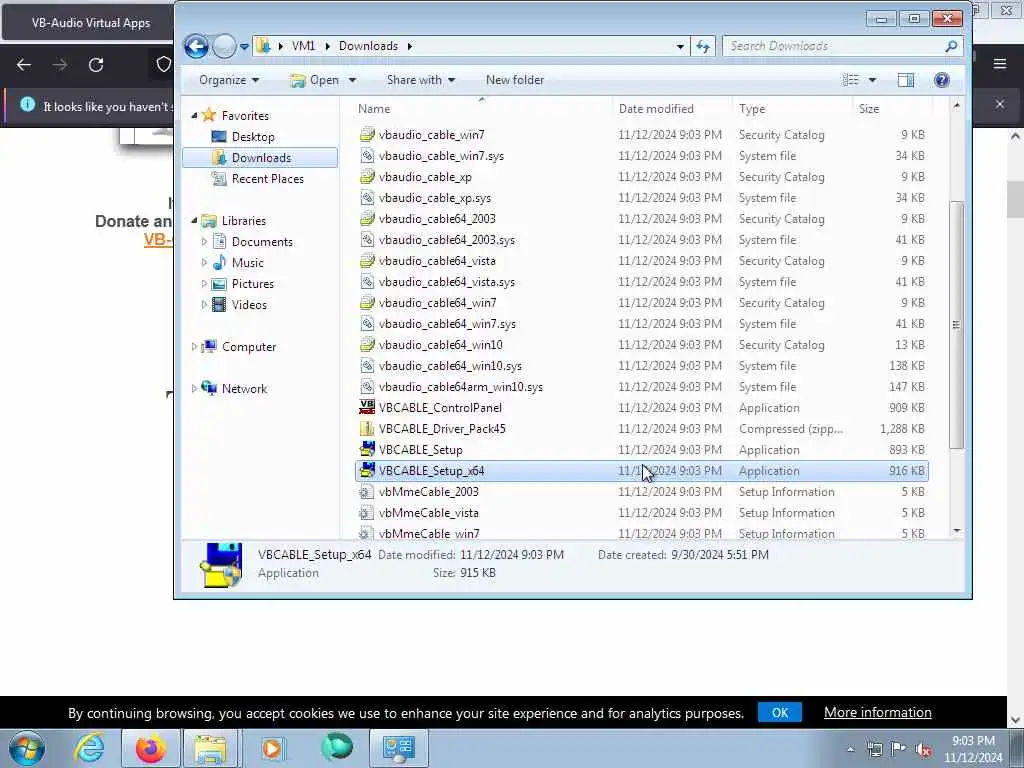Click the muted volume tray icon
Screen dimensions: 1024x768
(x=923, y=750)
